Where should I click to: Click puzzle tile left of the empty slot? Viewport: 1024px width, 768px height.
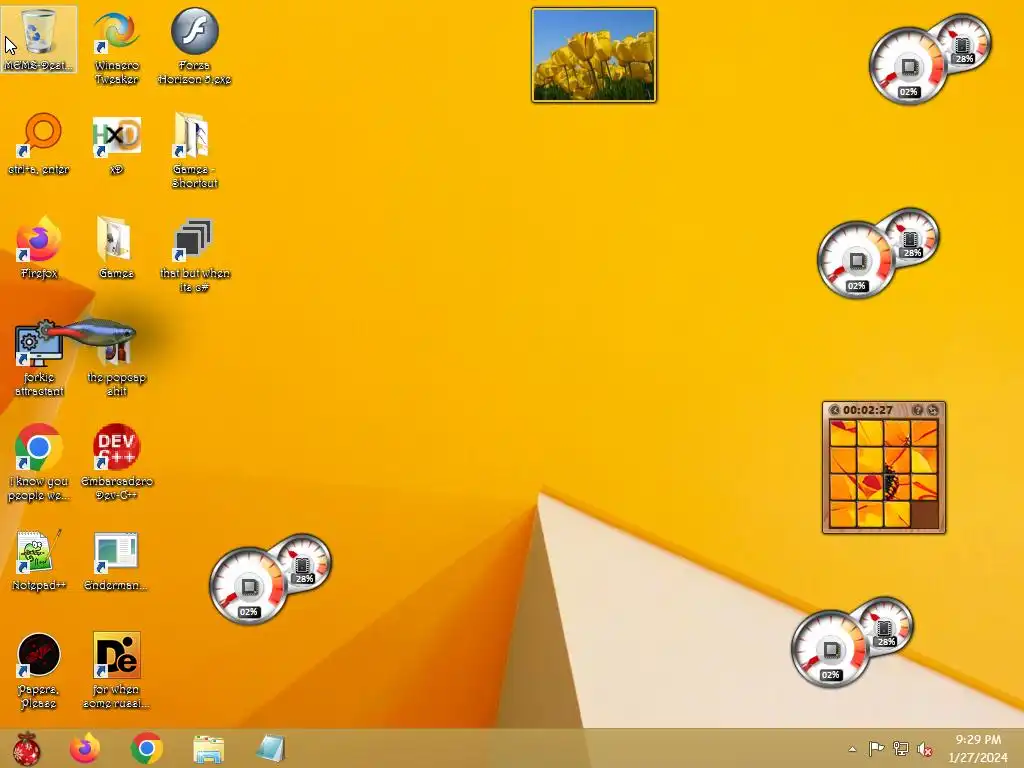click(x=897, y=514)
